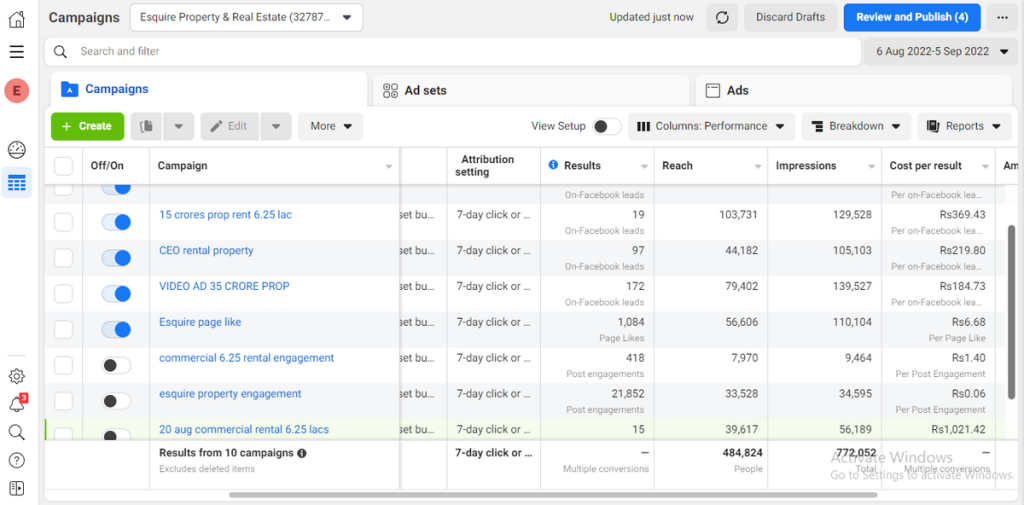1024x505 pixels.
Task: Click the duplicate campaign icon
Action: [x=146, y=126]
